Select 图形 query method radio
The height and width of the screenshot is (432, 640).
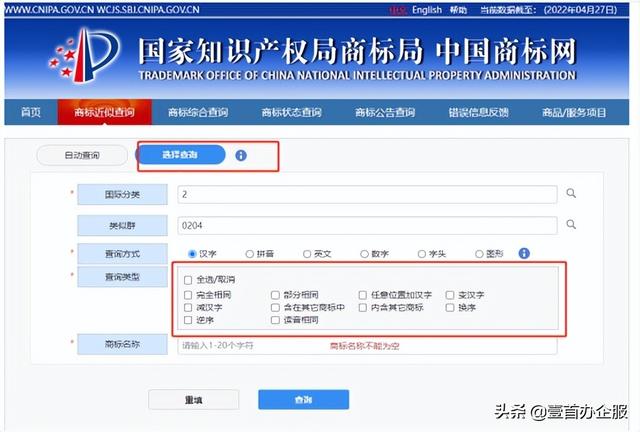point(479,254)
